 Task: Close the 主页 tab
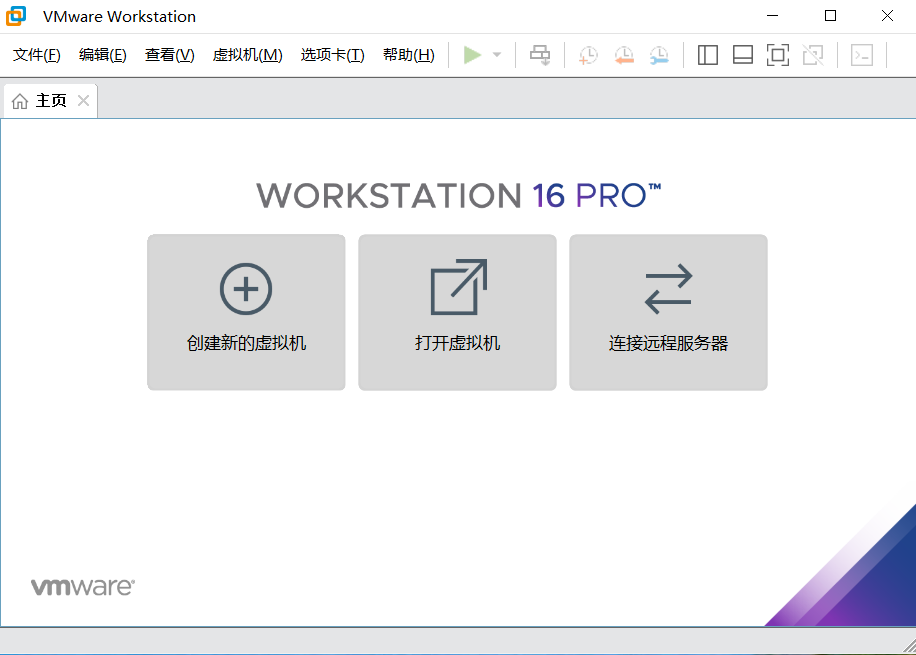pos(84,100)
